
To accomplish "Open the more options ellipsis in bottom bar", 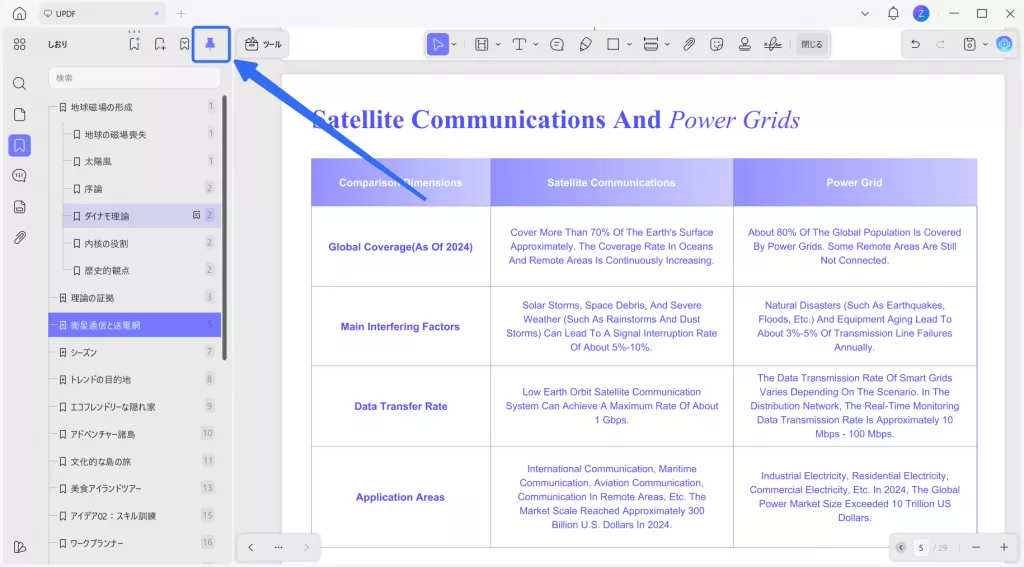I will 279,547.
